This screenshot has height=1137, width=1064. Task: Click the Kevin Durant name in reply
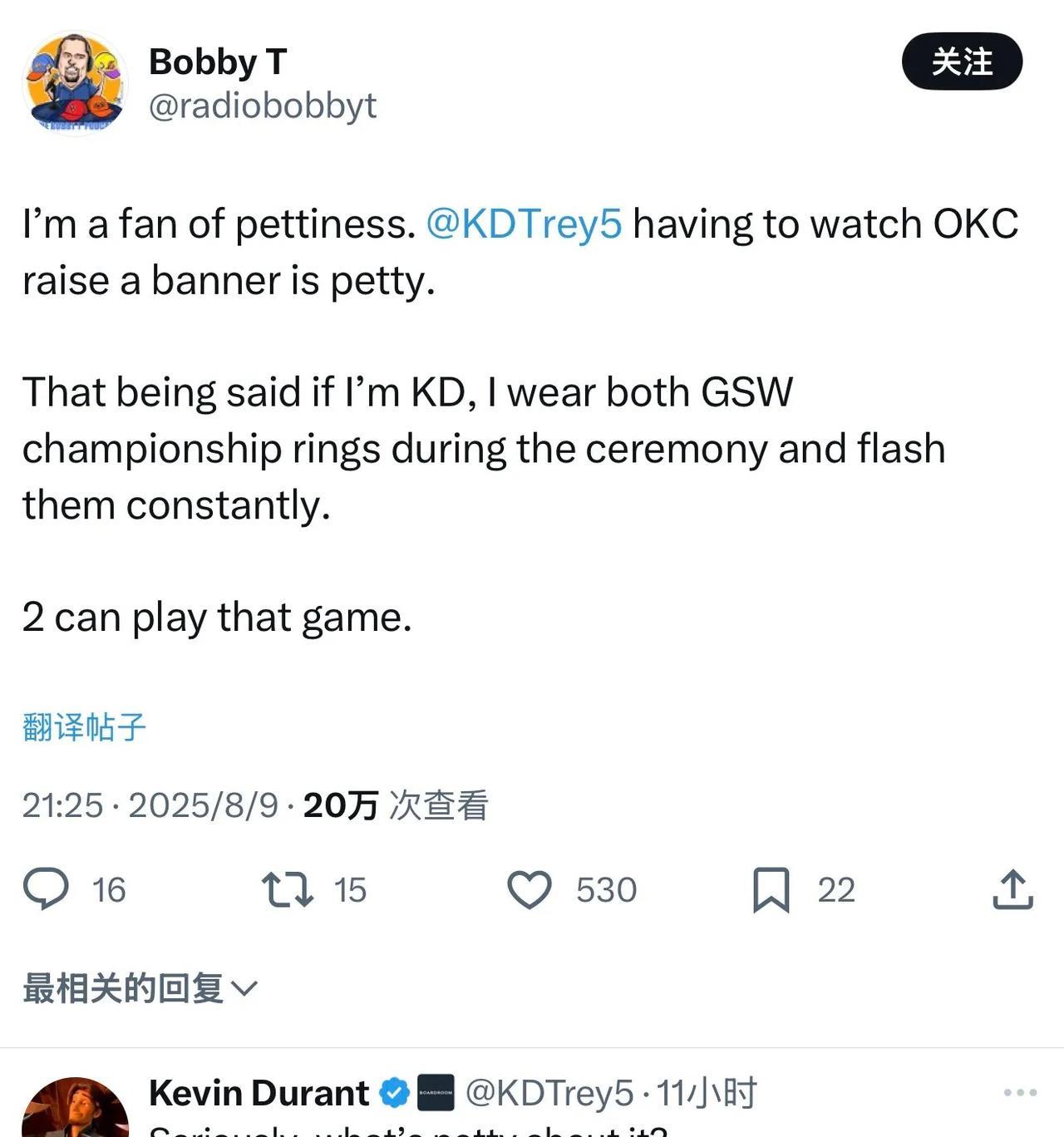pos(259,1093)
